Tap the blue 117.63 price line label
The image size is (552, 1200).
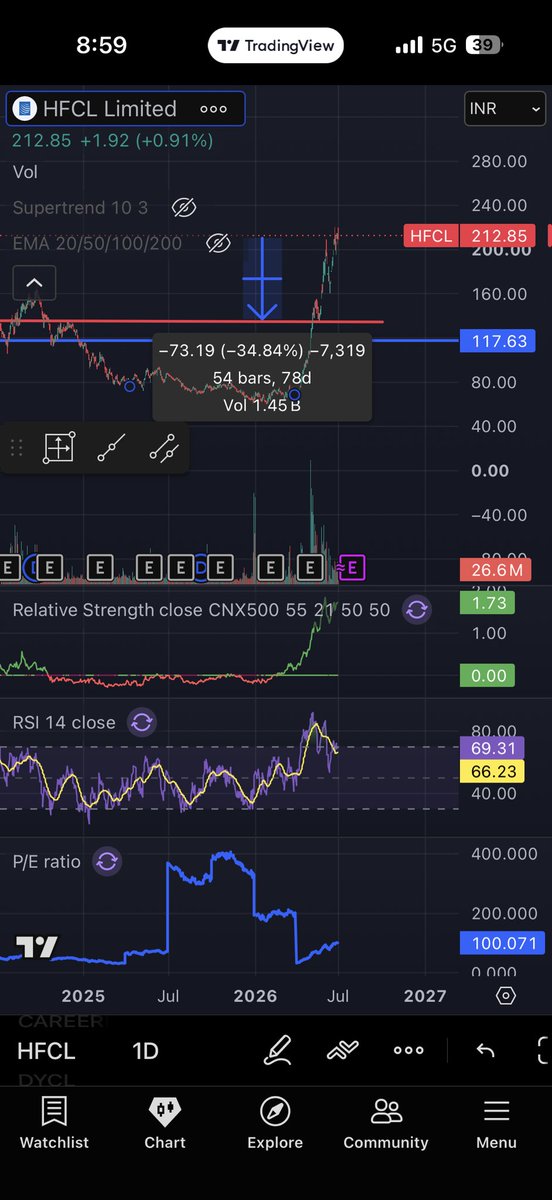[497, 342]
